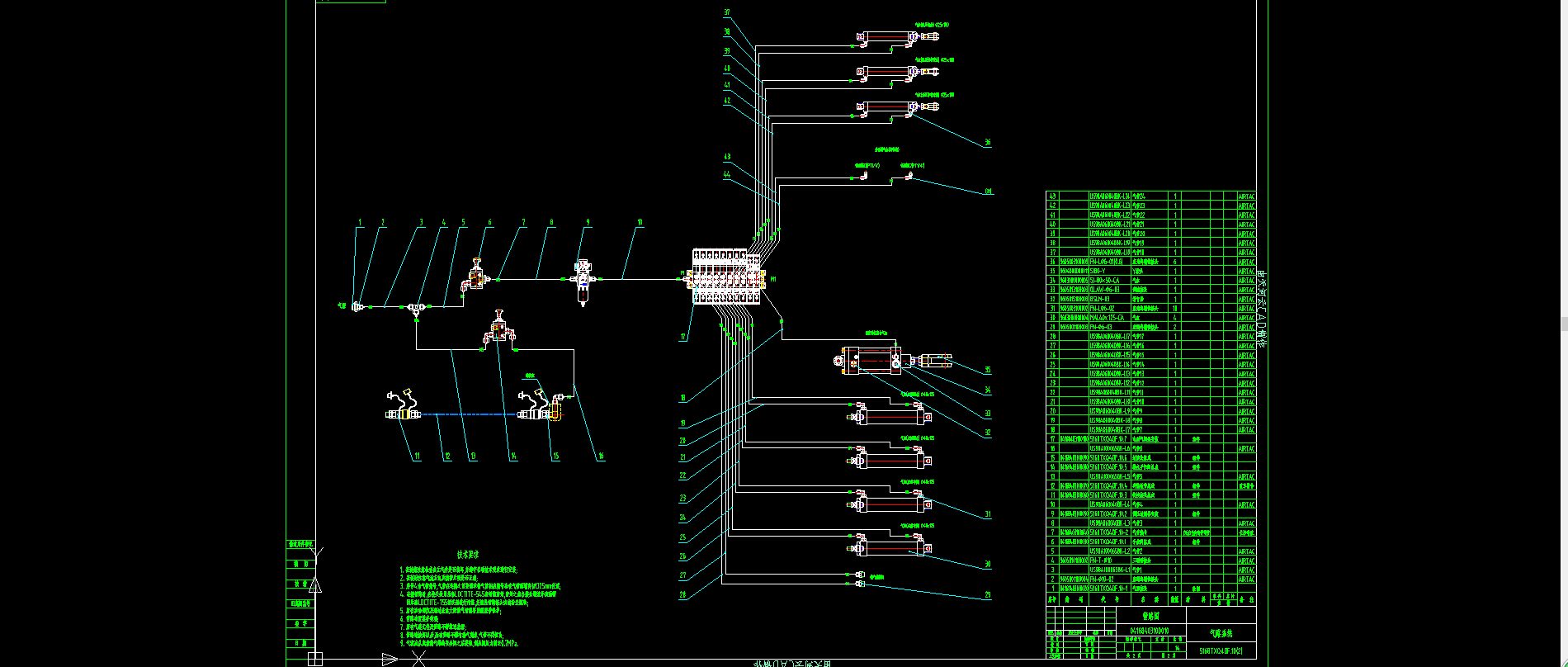
Task: Select callout number 13 label
Action: pos(473,456)
